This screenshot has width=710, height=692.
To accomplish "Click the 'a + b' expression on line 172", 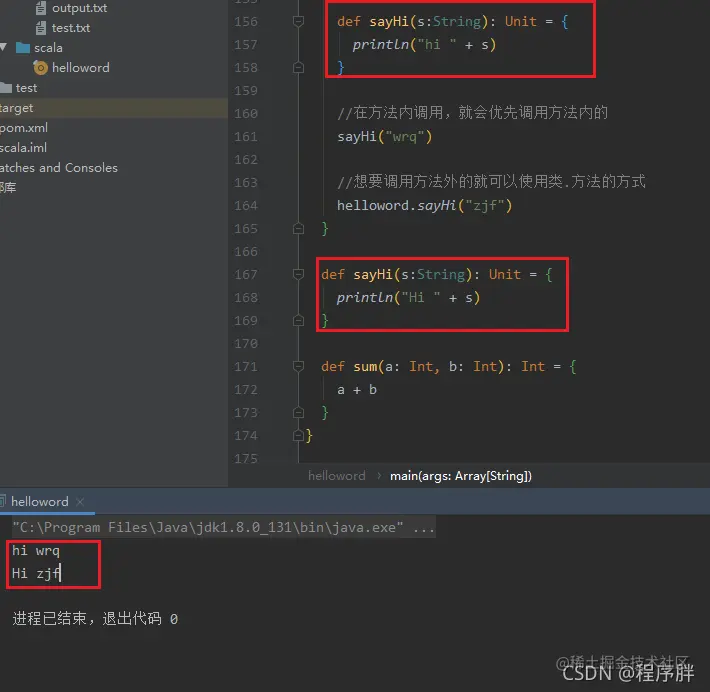I will pos(357,389).
